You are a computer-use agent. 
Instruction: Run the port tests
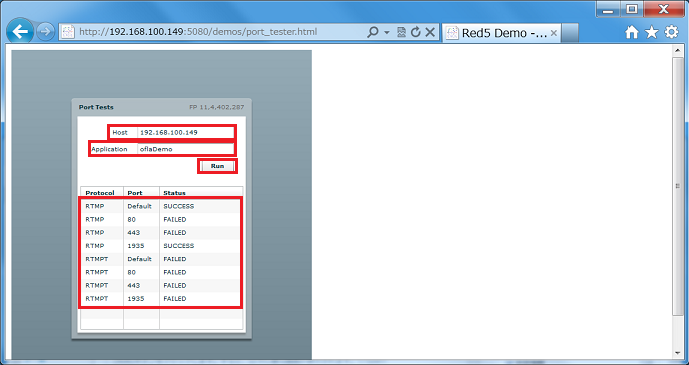tap(217, 166)
